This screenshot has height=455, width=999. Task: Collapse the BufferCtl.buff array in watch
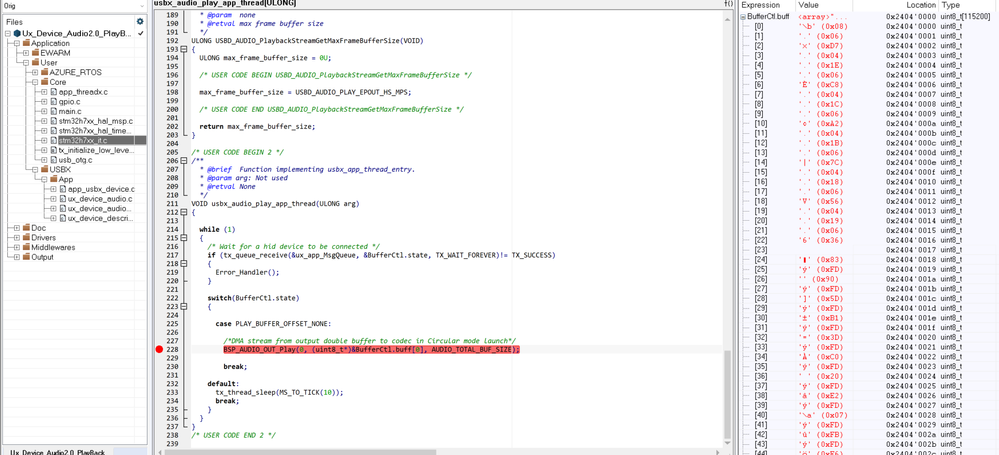pyautogui.click(x=743, y=17)
